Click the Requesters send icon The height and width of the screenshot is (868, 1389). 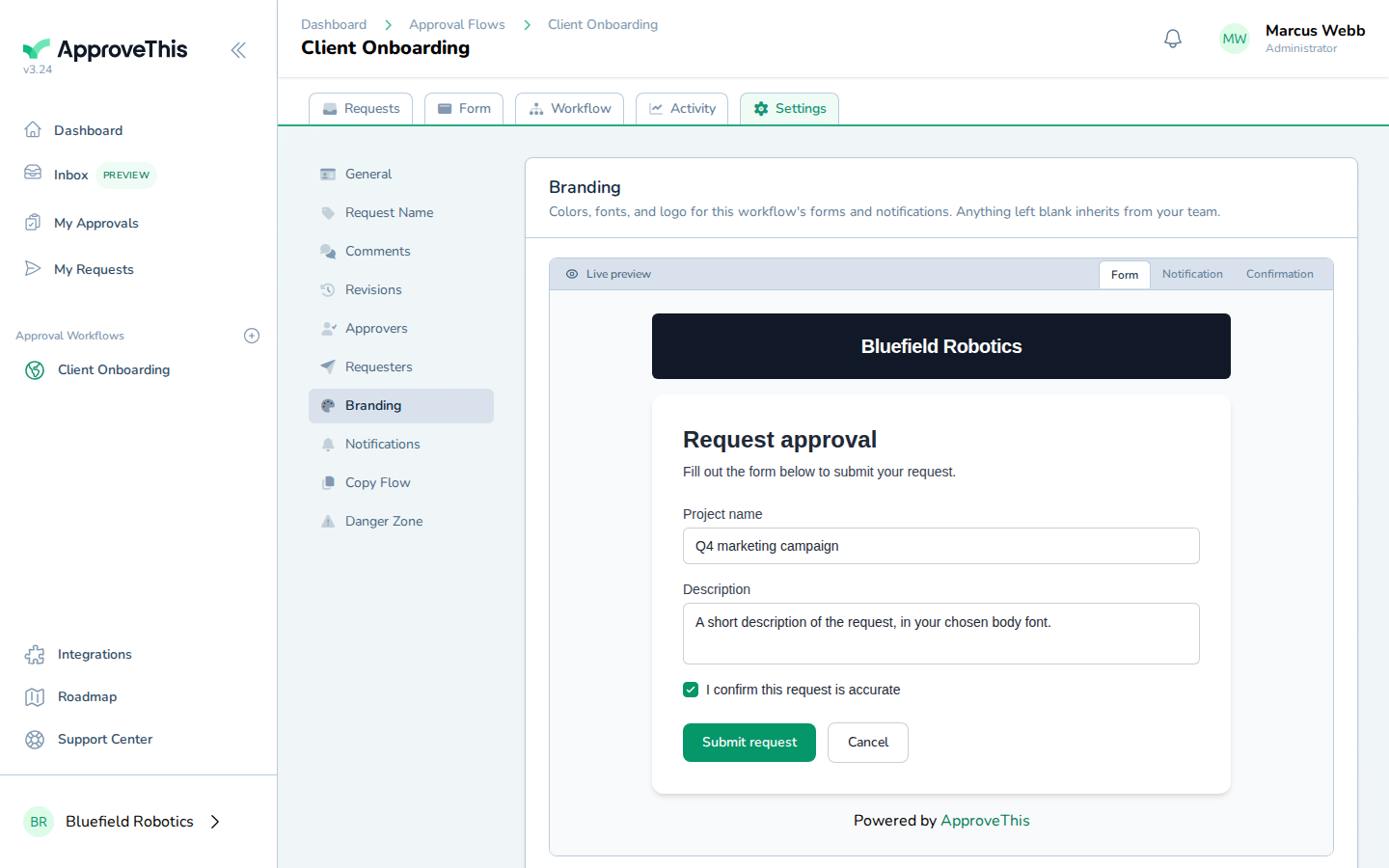click(328, 367)
